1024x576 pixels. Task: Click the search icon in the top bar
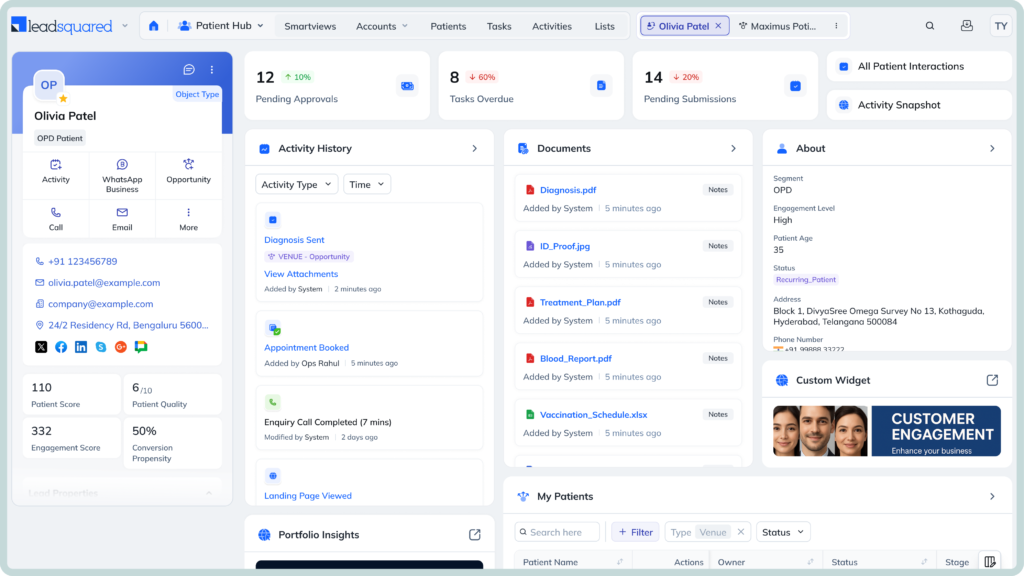point(930,25)
